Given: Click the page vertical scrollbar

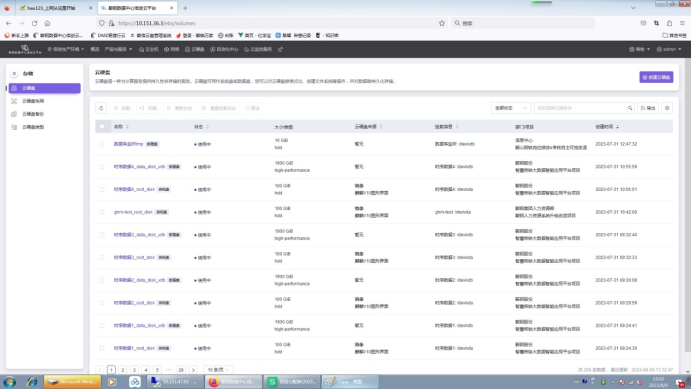Looking at the screenshot, I should tap(688, 205).
